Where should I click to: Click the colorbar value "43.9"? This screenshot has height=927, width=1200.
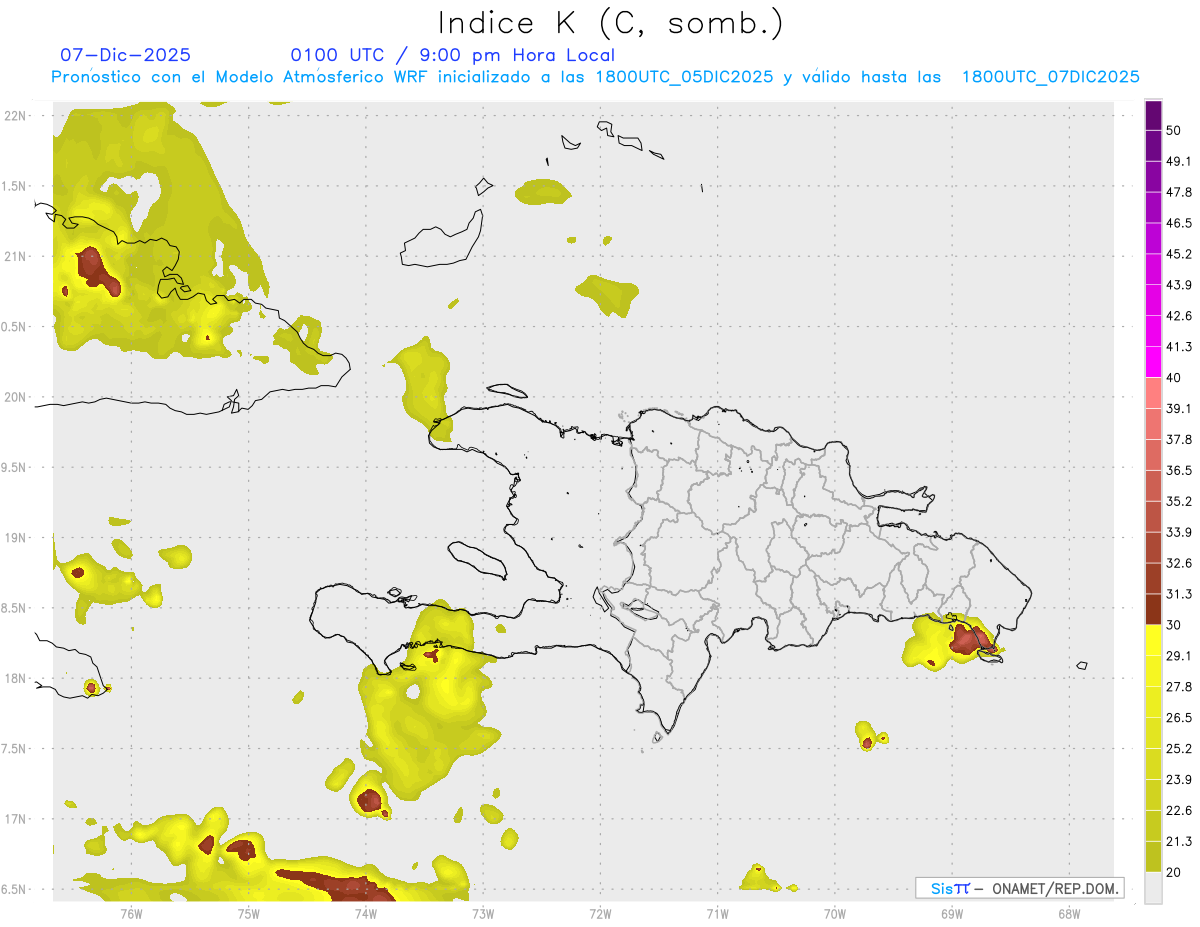1179,286
